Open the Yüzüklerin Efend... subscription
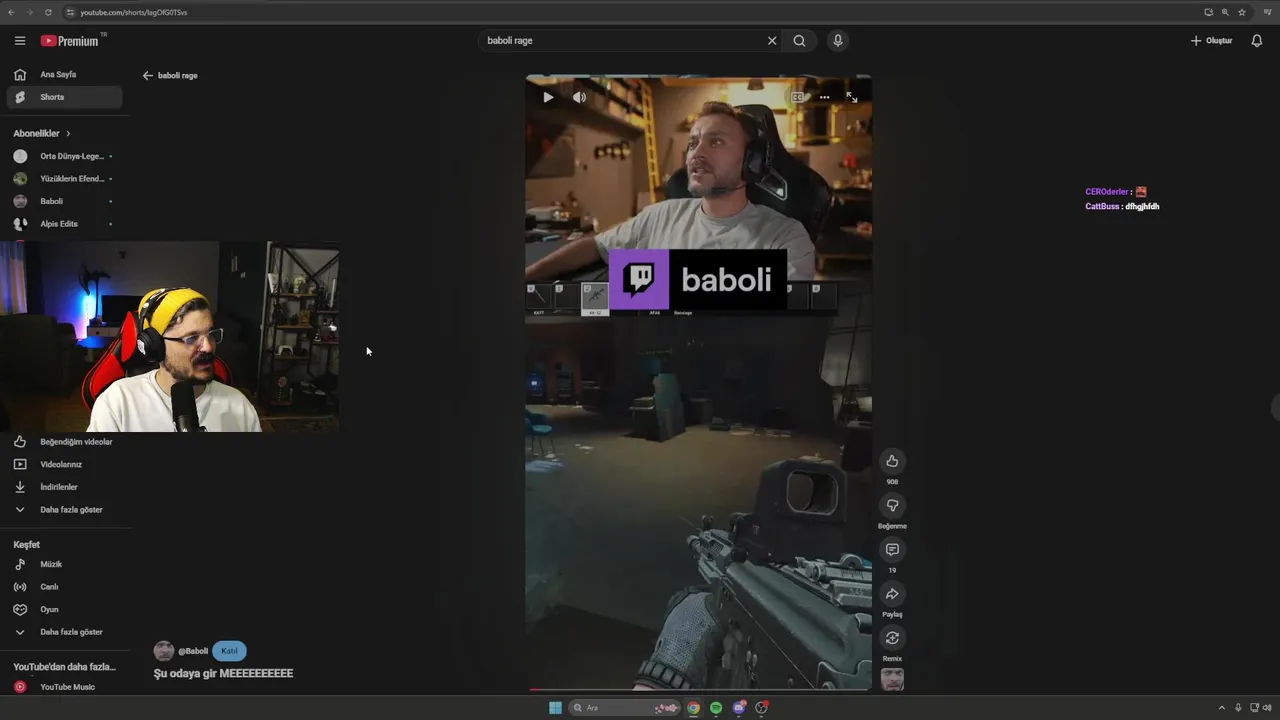Image resolution: width=1280 pixels, height=720 pixels. point(64,179)
